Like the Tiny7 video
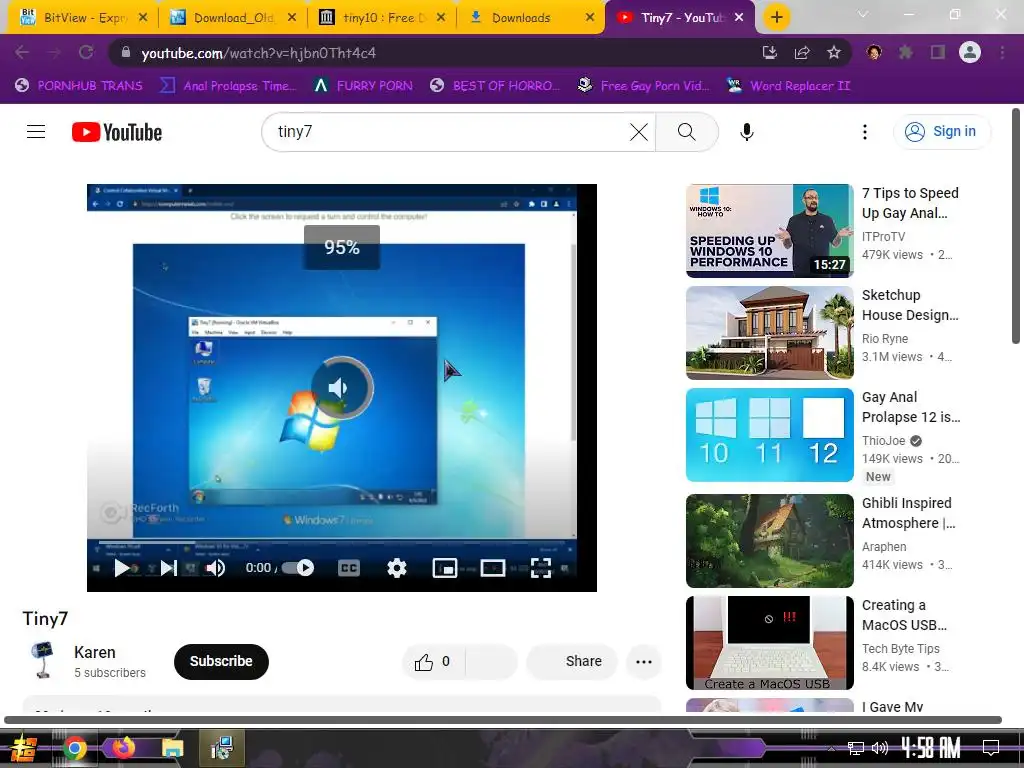Screen dimensions: 1024x768 click(433, 662)
